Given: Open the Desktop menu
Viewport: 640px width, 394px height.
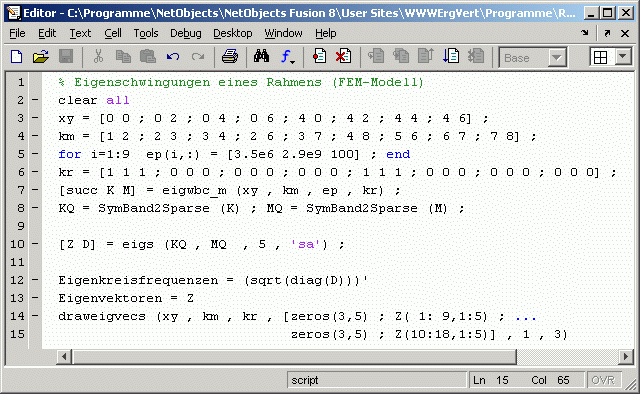Looking at the screenshot, I should coord(233,33).
